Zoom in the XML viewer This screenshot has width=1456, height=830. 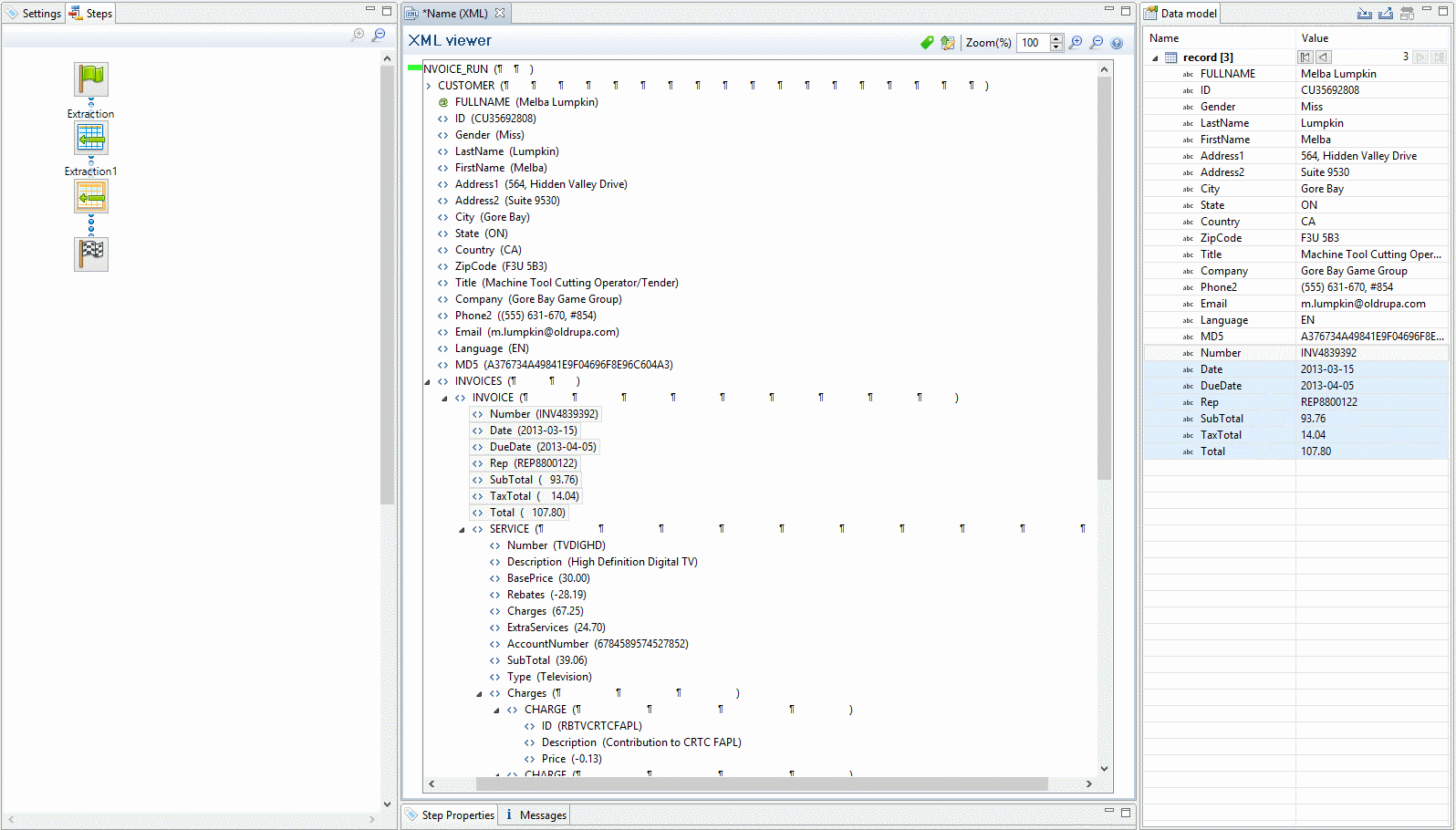[1076, 43]
